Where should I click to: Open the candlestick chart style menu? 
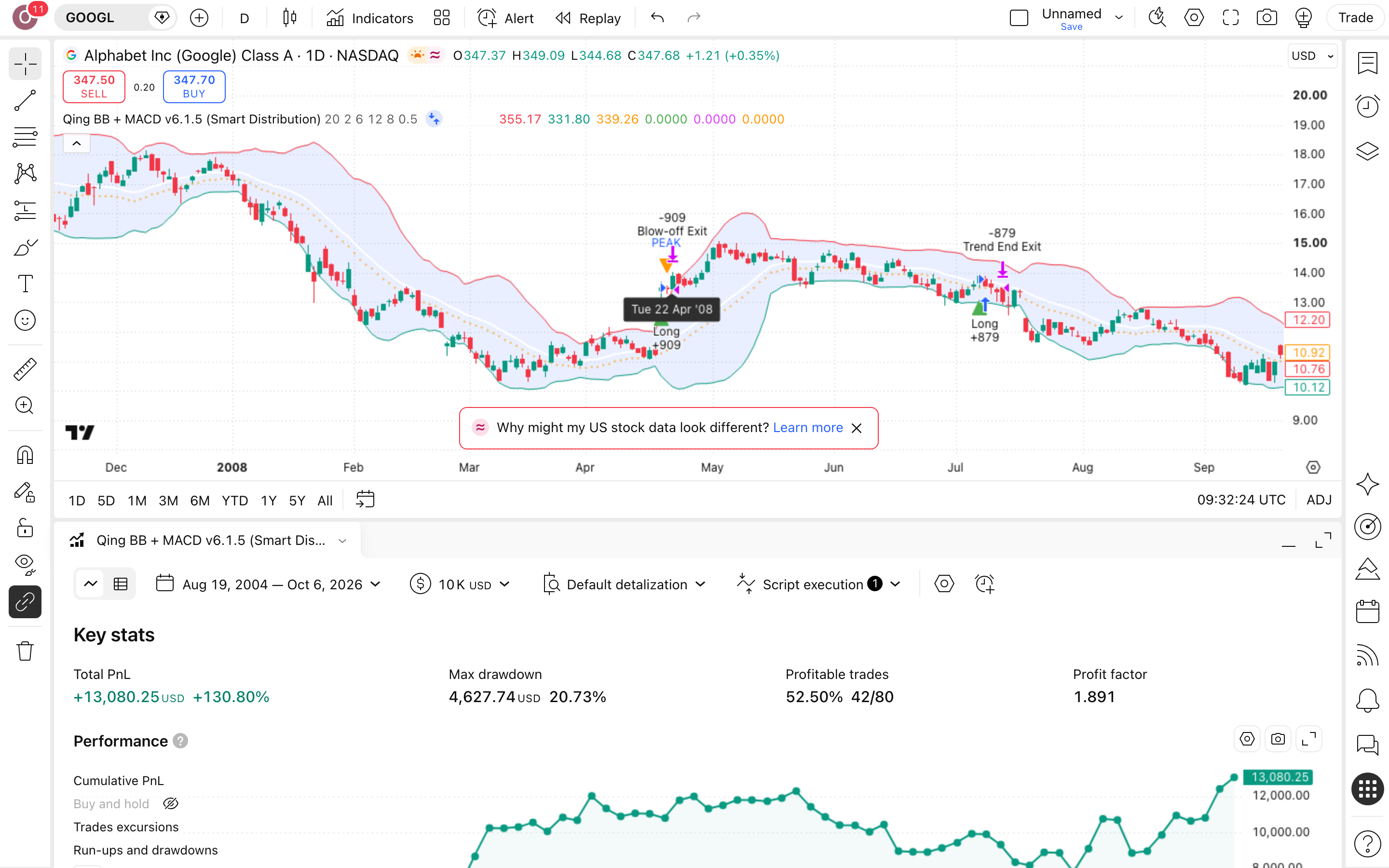pyautogui.click(x=290, y=18)
